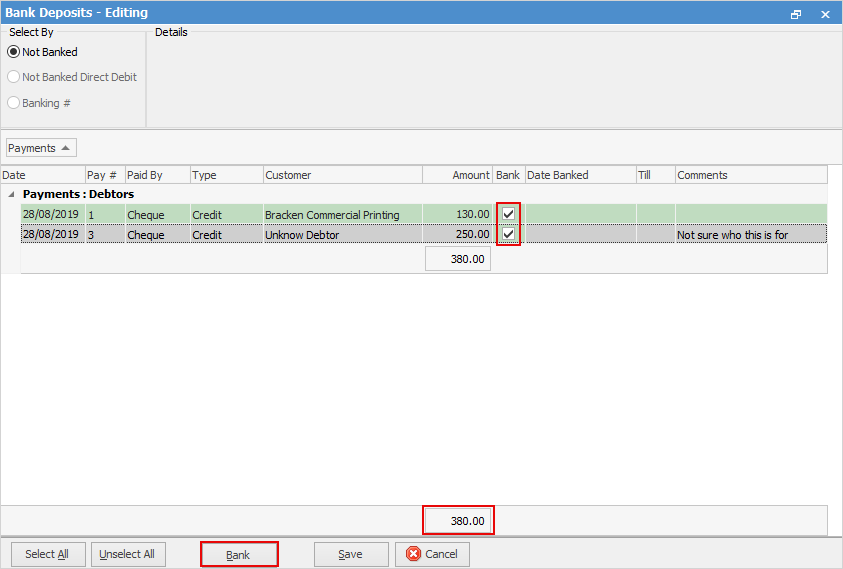Click the 130.00 amount cell
The image size is (843, 569).
click(458, 214)
